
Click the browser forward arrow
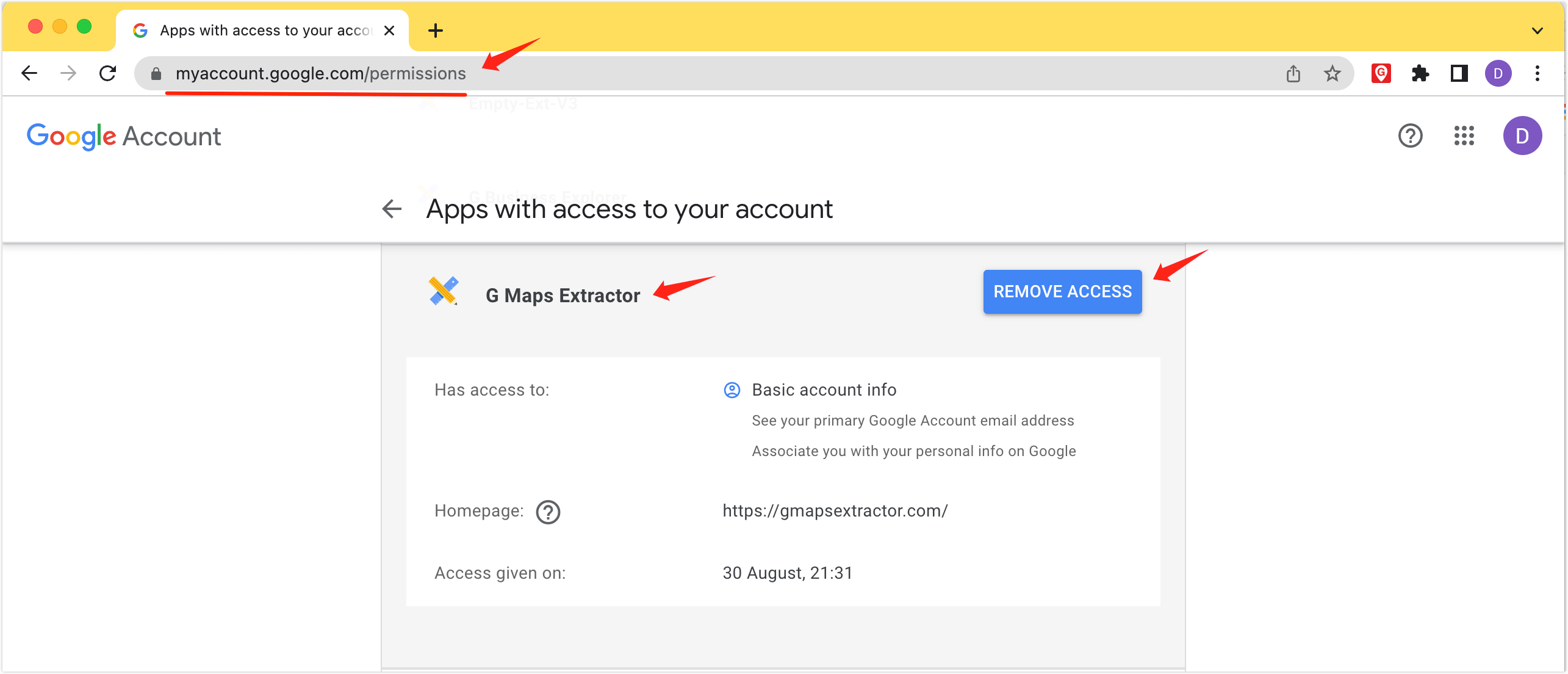tap(68, 73)
